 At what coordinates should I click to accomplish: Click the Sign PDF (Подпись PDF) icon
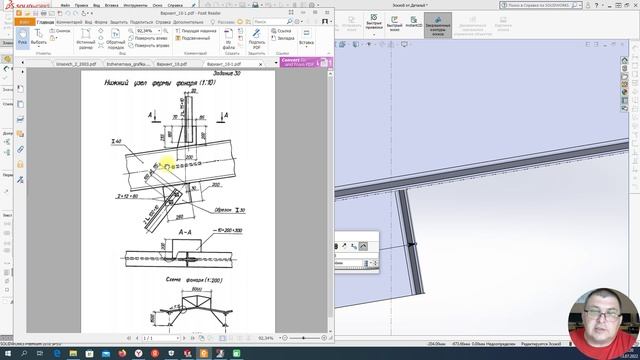pos(257,38)
